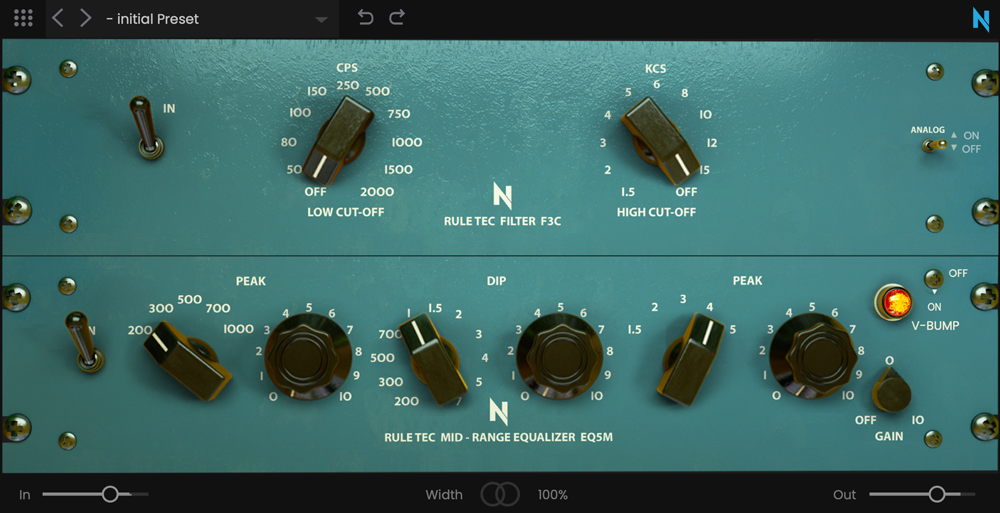
Task: Click the OFF label beside Analog switch
Action: click(x=971, y=149)
